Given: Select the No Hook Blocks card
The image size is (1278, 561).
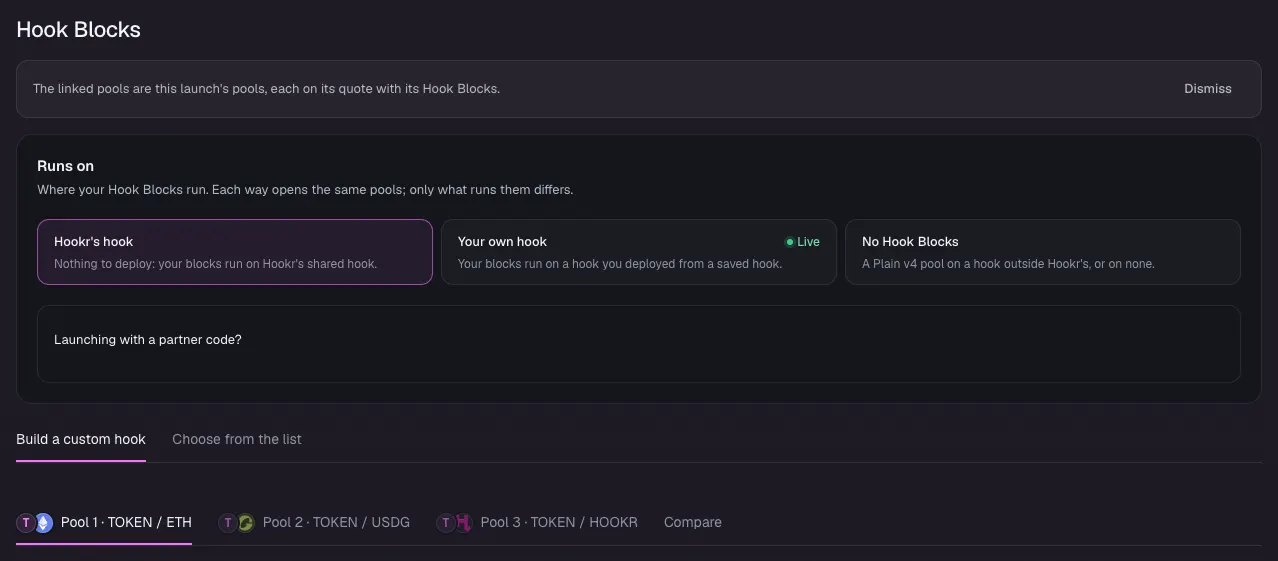Looking at the screenshot, I should (x=1043, y=252).
